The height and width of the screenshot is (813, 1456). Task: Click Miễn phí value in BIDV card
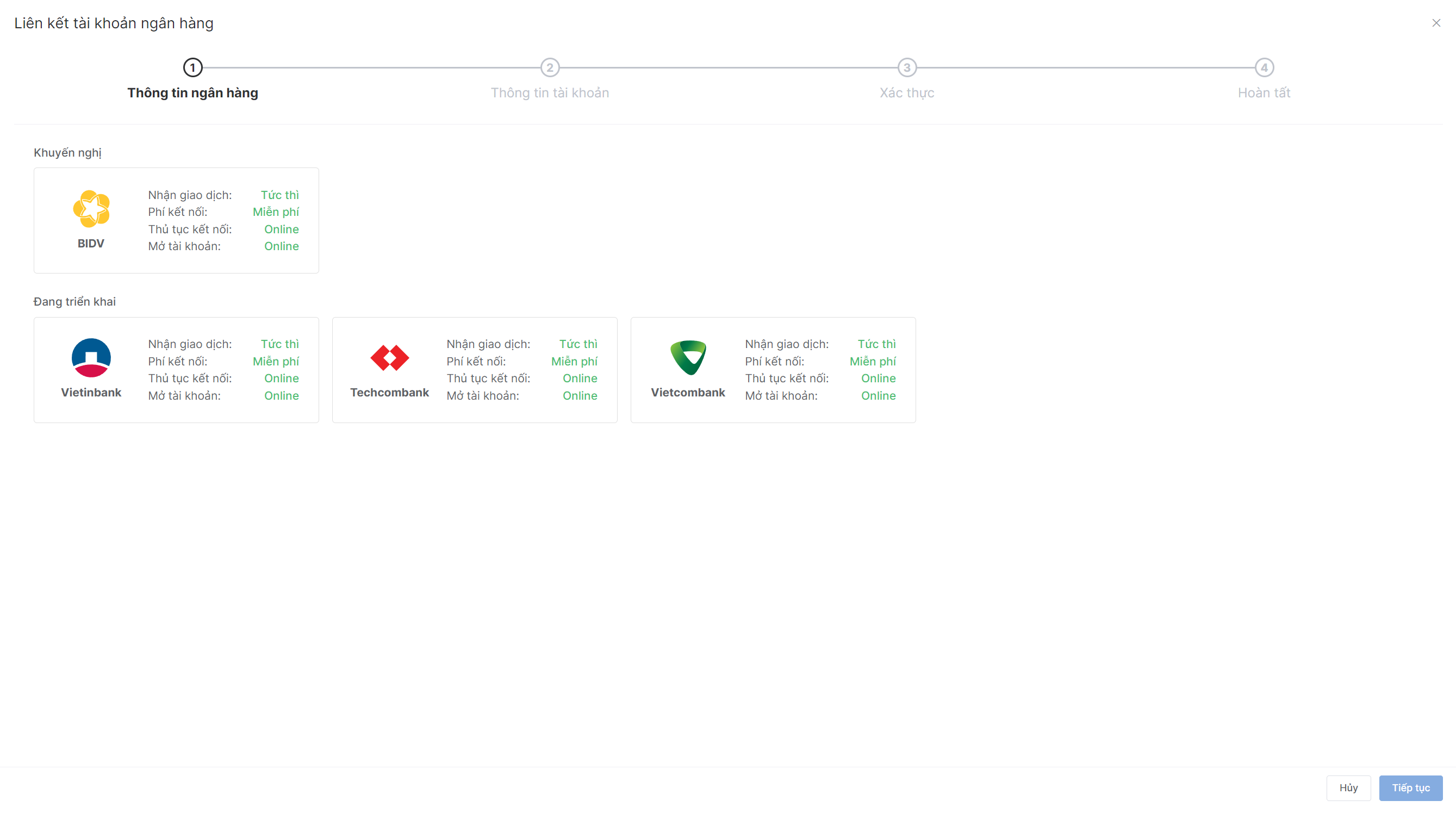(276, 212)
